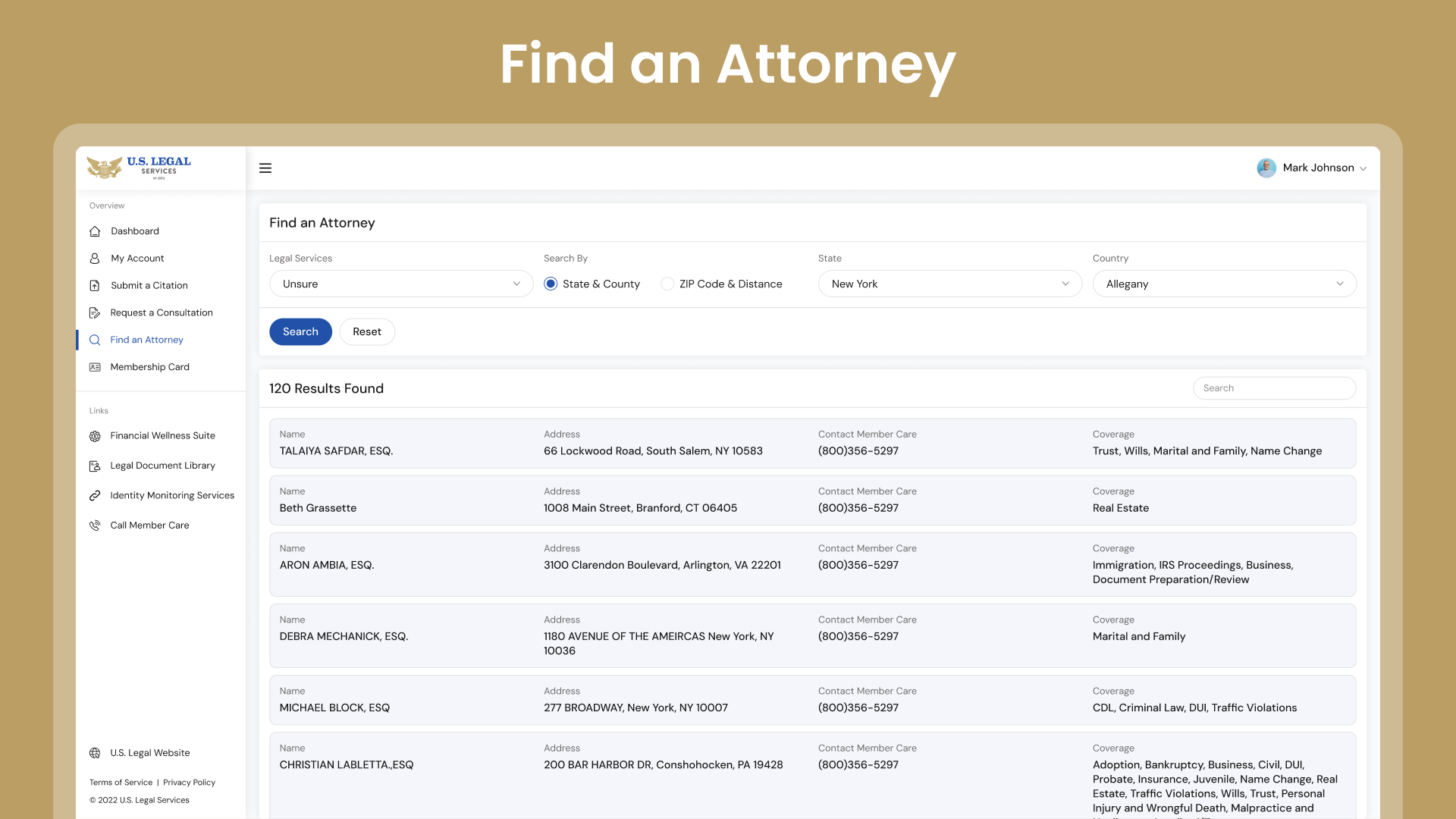
Task: Open Dashboard from the sidebar
Action: point(135,231)
